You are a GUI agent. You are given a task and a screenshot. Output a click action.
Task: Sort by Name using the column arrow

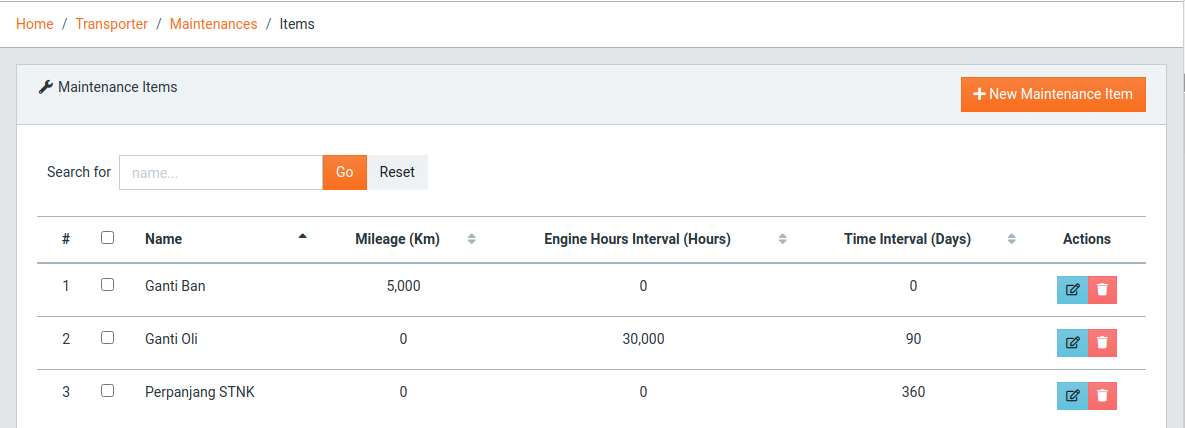click(303, 237)
